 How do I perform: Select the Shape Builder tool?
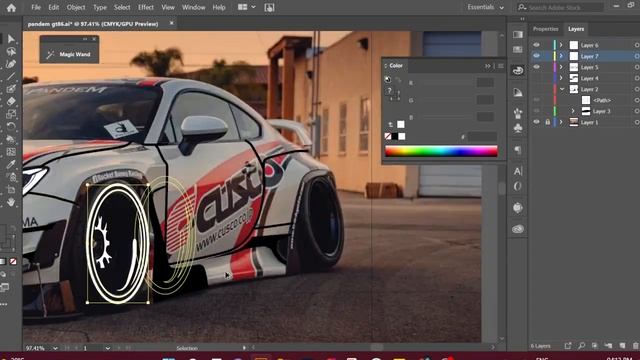coord(11,139)
